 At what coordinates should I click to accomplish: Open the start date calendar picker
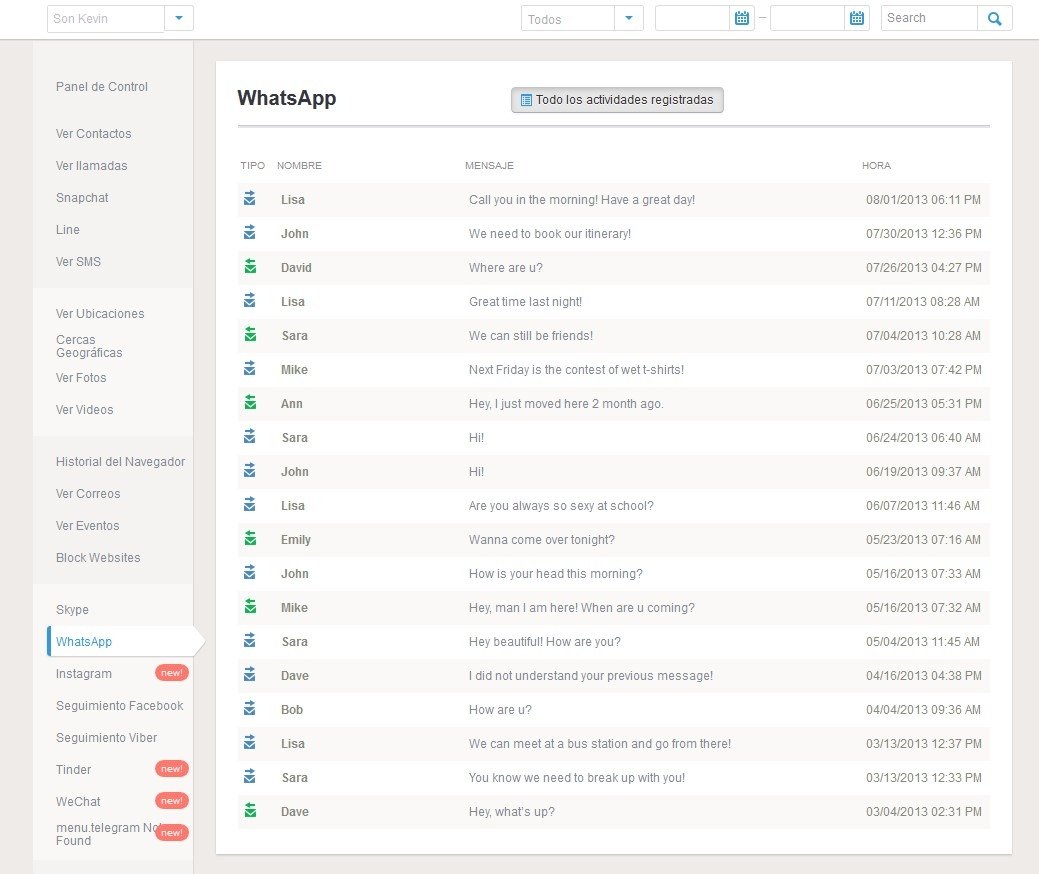coord(741,19)
